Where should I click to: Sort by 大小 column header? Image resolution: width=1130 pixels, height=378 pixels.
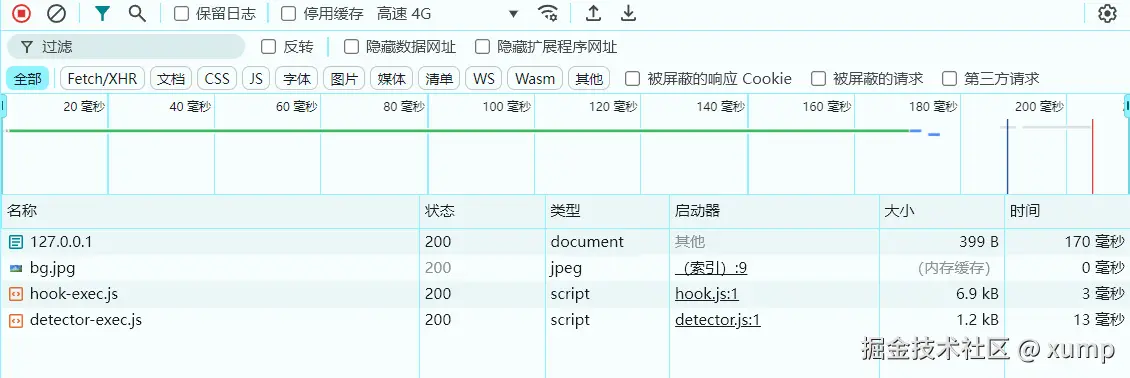click(941, 211)
